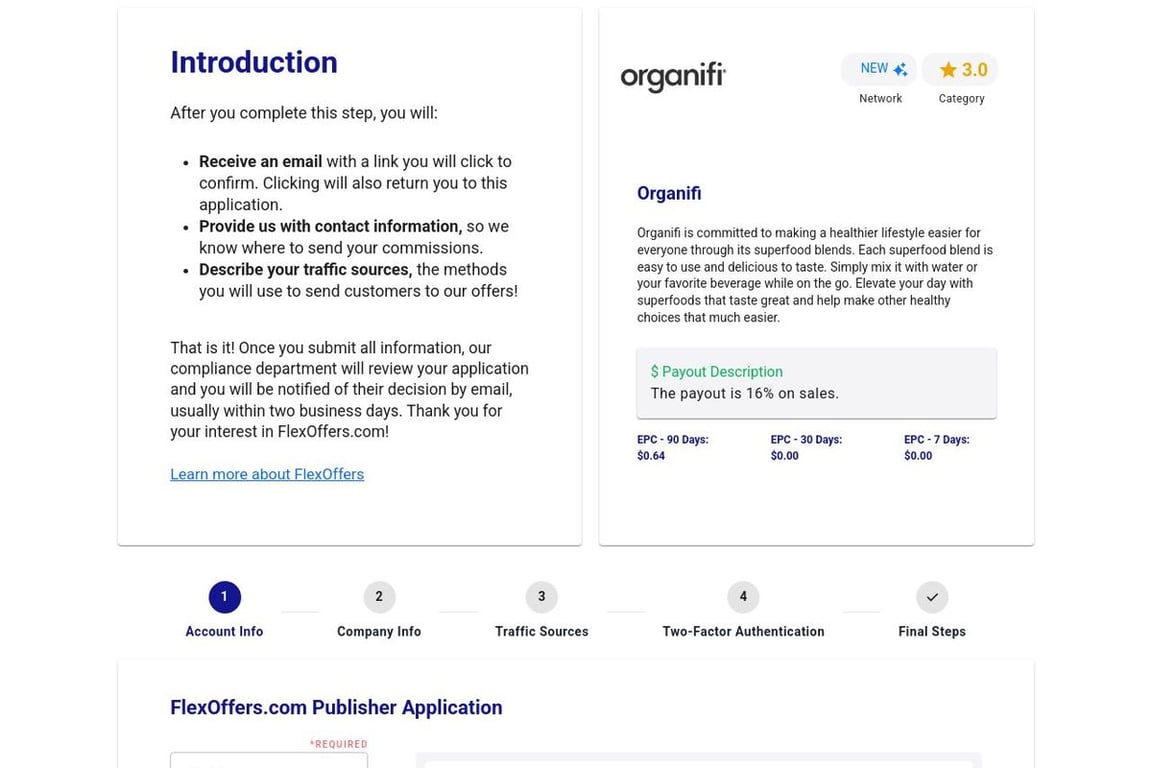Click the gold star rating icon

point(948,70)
